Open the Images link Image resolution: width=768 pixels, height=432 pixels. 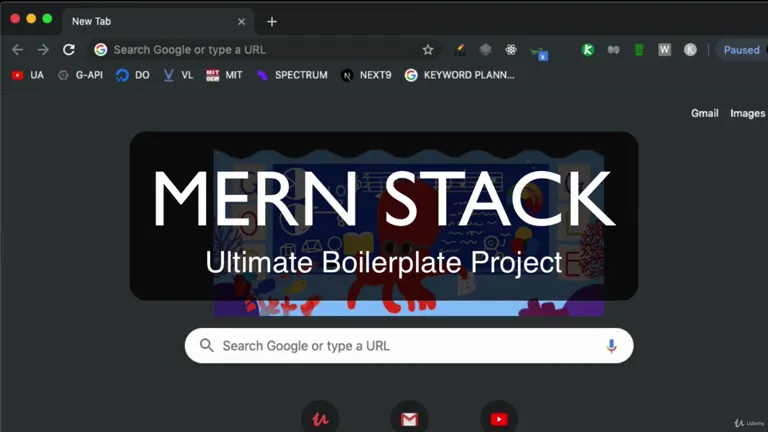point(747,113)
